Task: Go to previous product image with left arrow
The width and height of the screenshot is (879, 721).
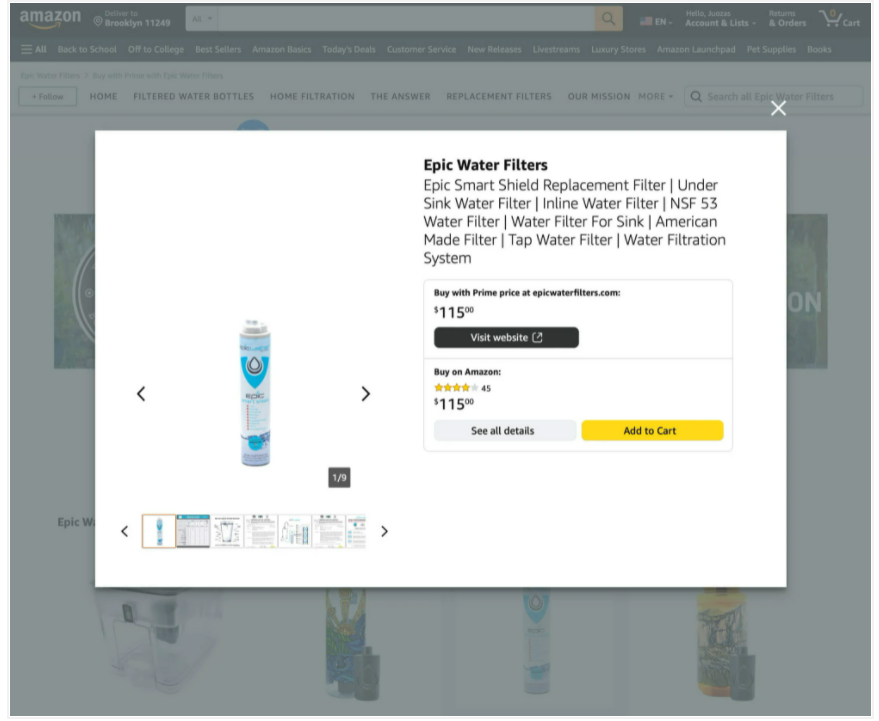Action: coord(141,394)
